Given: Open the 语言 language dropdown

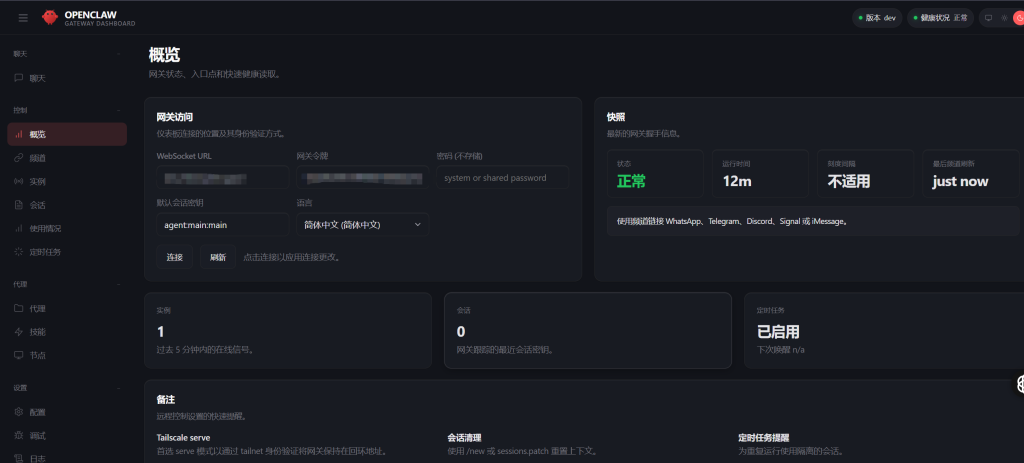Looking at the screenshot, I should tap(362, 225).
